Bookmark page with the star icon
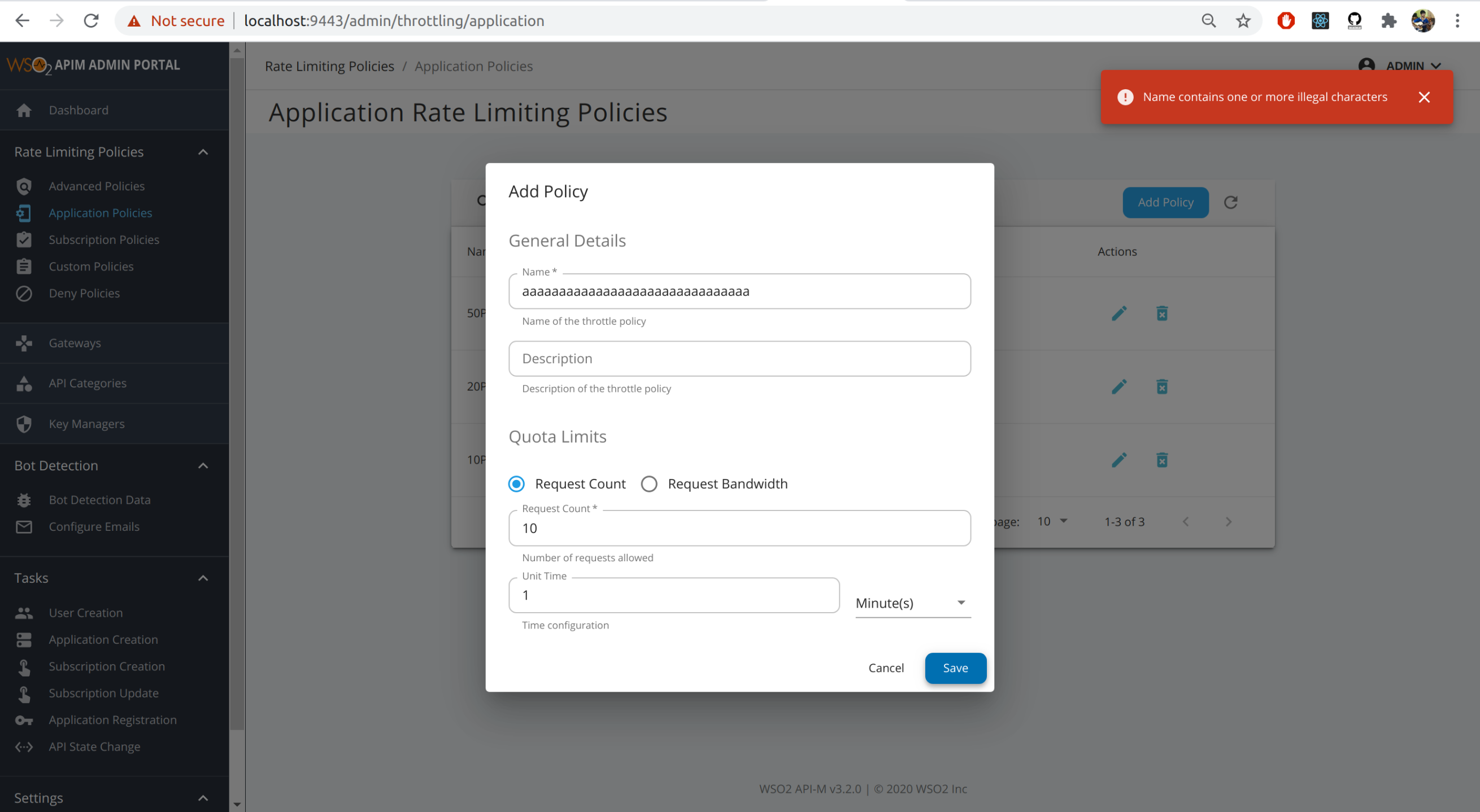Image resolution: width=1480 pixels, height=812 pixels. pos(1243,21)
